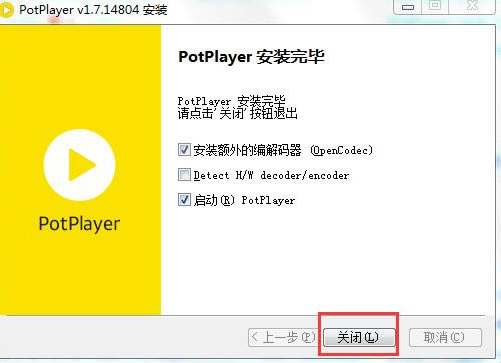
Task: Click the PotPlayer title bar icon
Action: 6,10
